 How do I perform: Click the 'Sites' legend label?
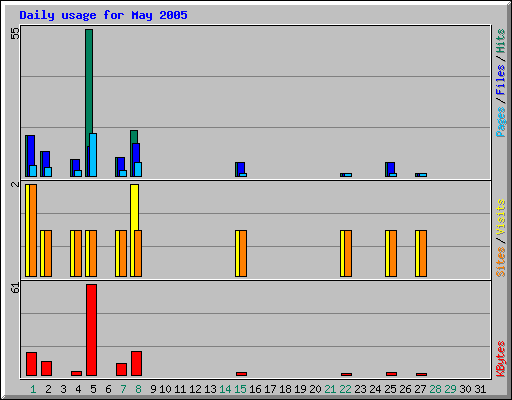[501, 262]
